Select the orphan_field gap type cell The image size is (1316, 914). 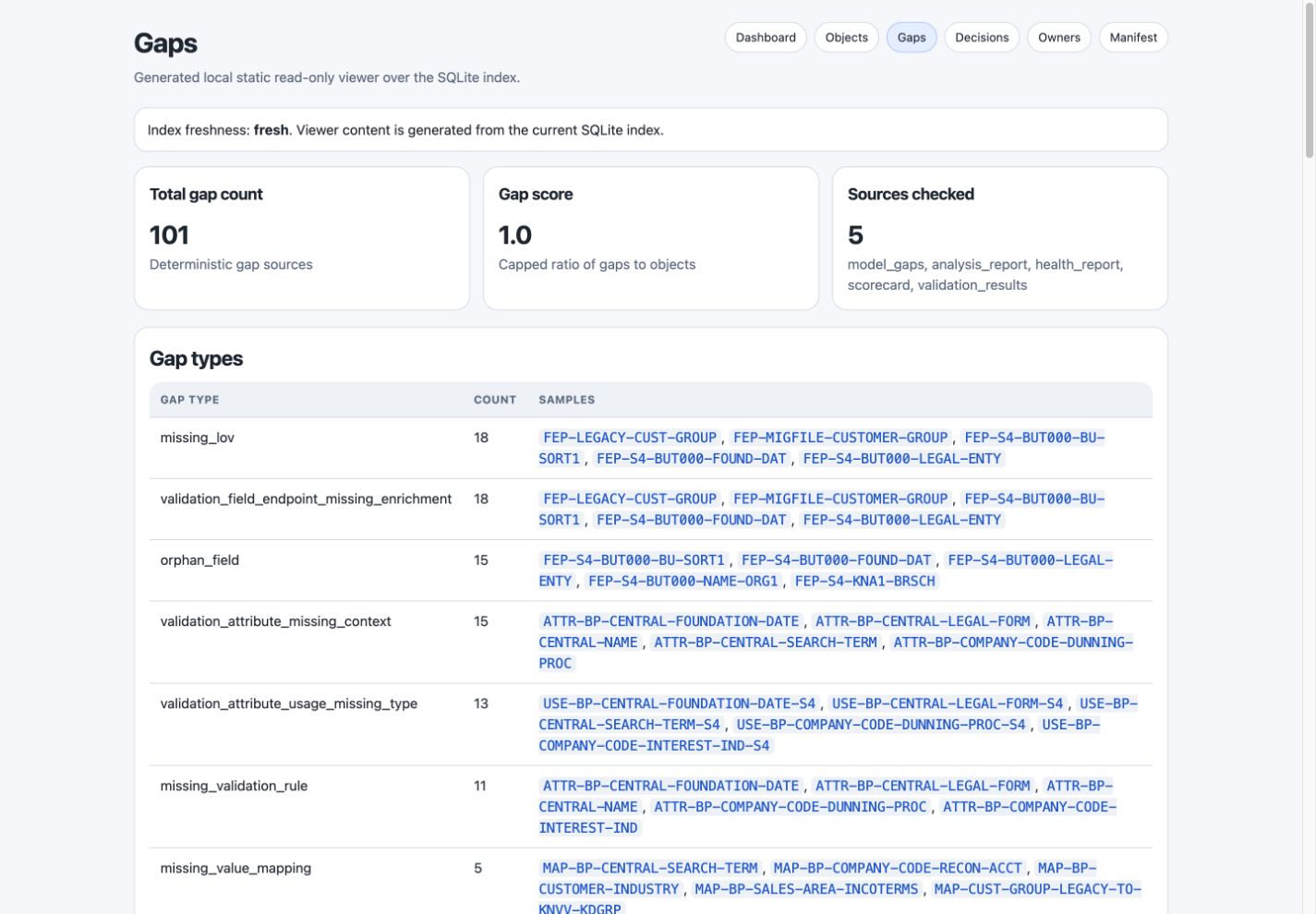(x=199, y=560)
